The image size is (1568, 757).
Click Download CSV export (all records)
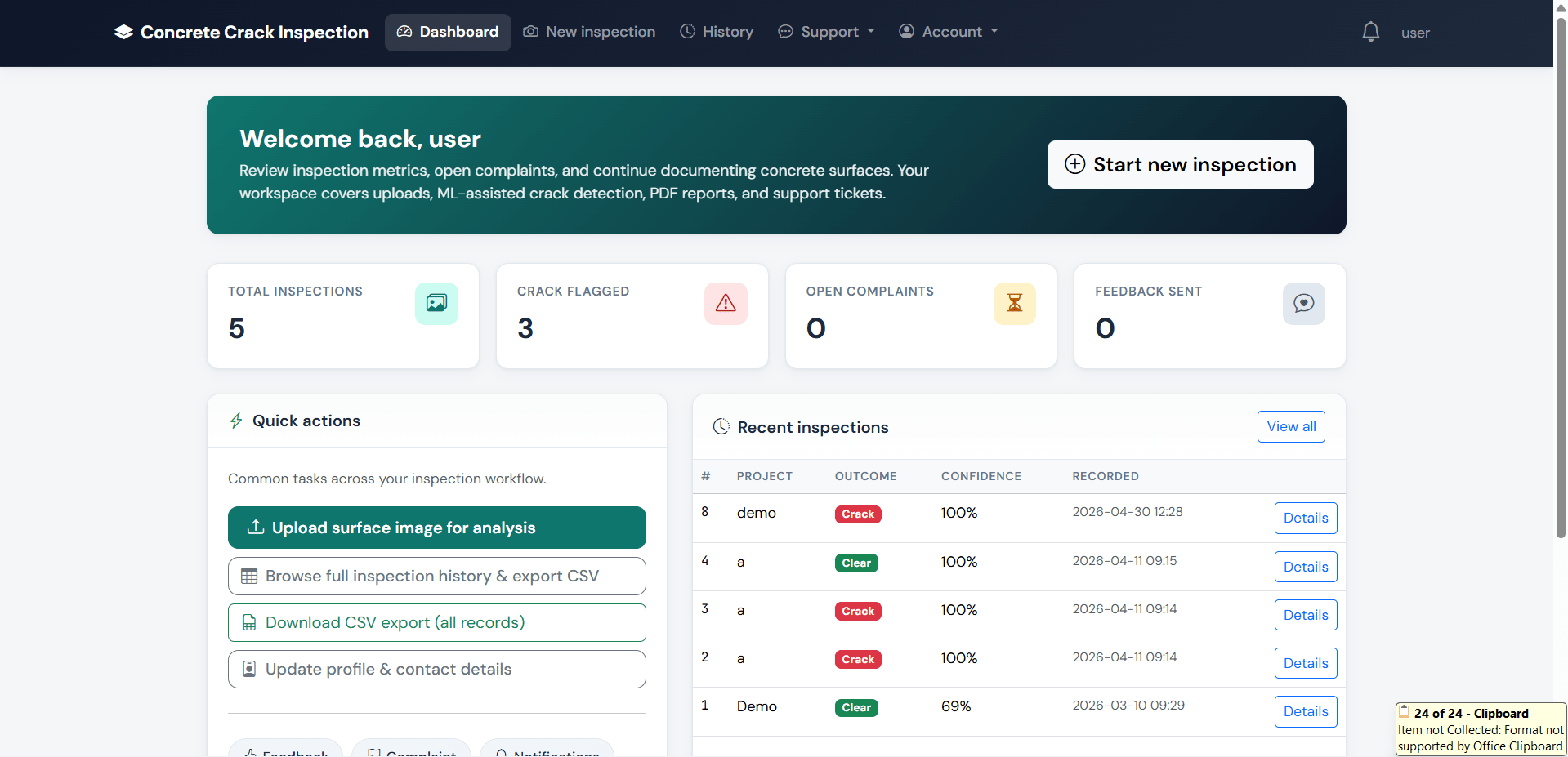pos(437,622)
